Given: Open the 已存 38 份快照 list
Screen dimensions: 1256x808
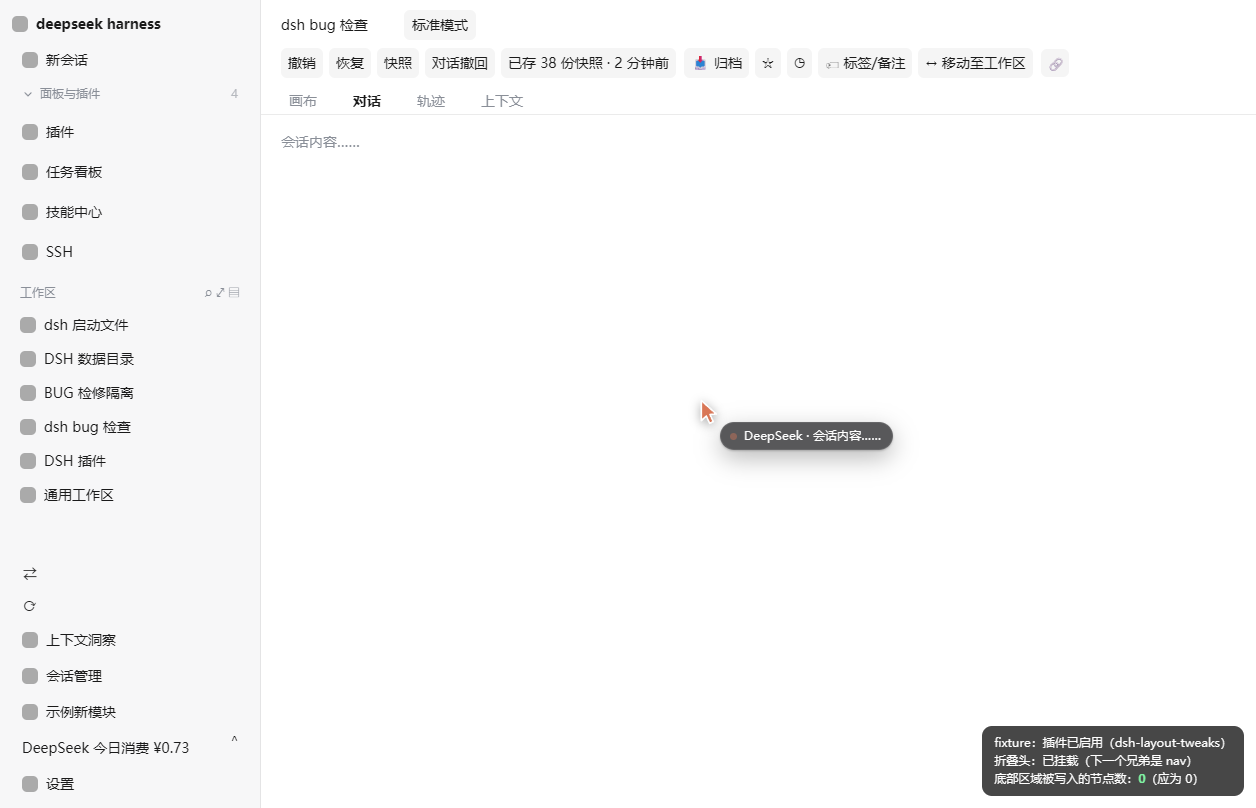Looking at the screenshot, I should click(588, 63).
